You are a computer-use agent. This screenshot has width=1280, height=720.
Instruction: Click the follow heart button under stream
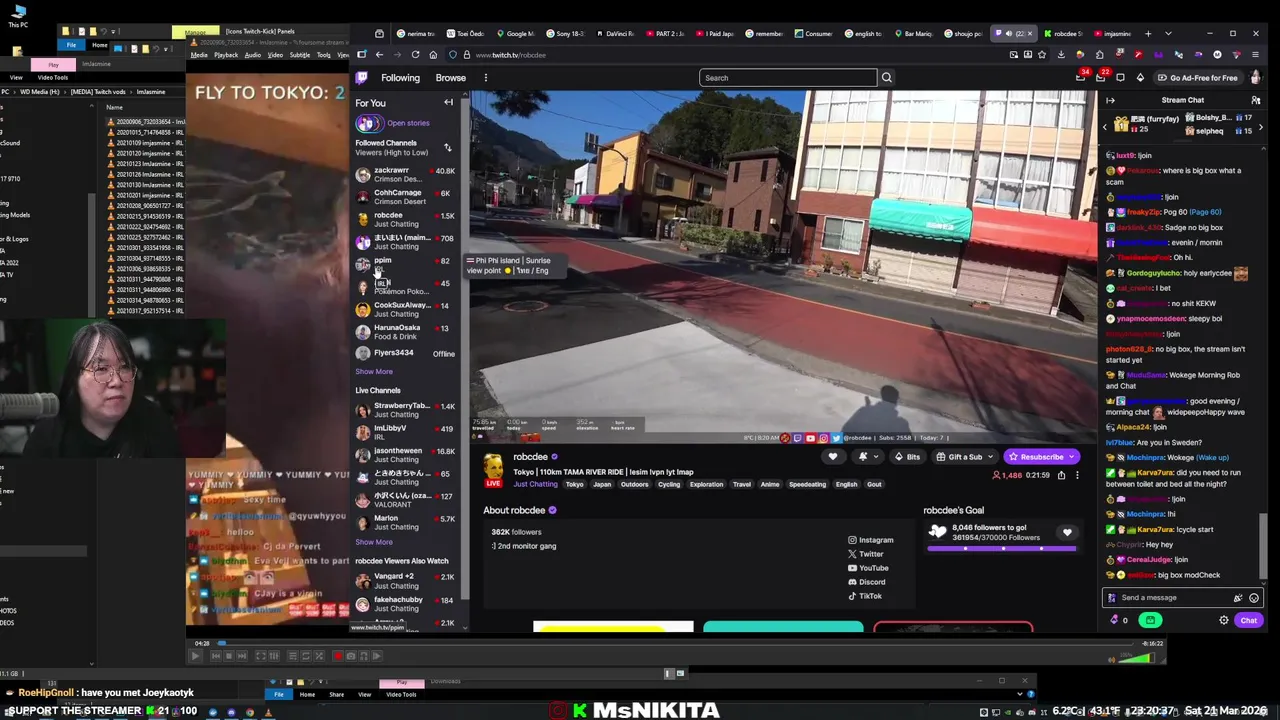832,457
